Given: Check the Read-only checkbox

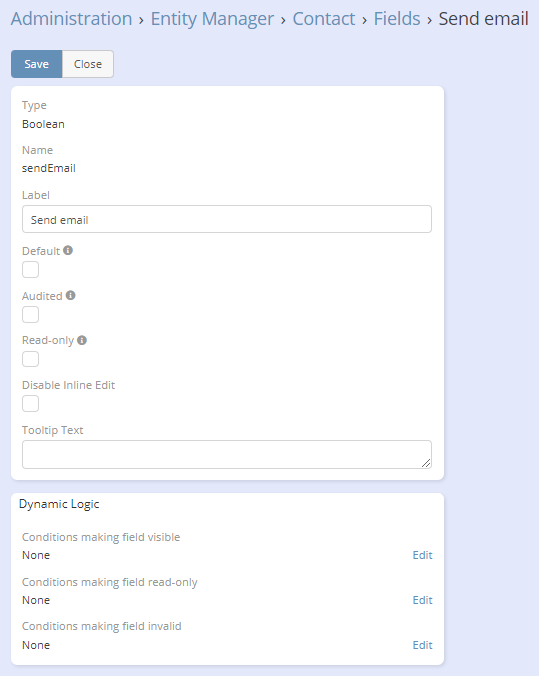Looking at the screenshot, I should pos(31,359).
